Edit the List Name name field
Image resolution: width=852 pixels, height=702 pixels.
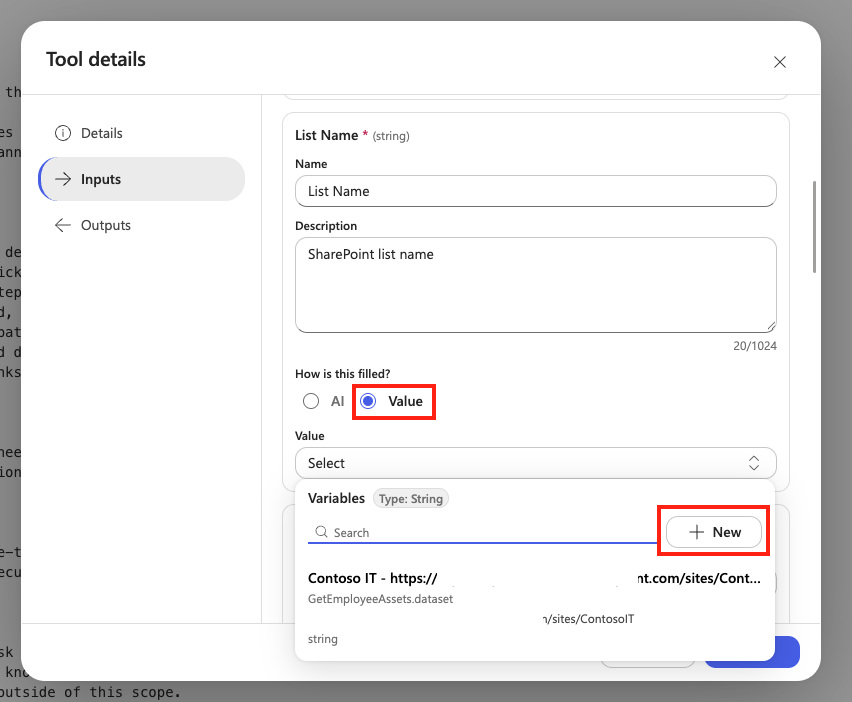535,191
